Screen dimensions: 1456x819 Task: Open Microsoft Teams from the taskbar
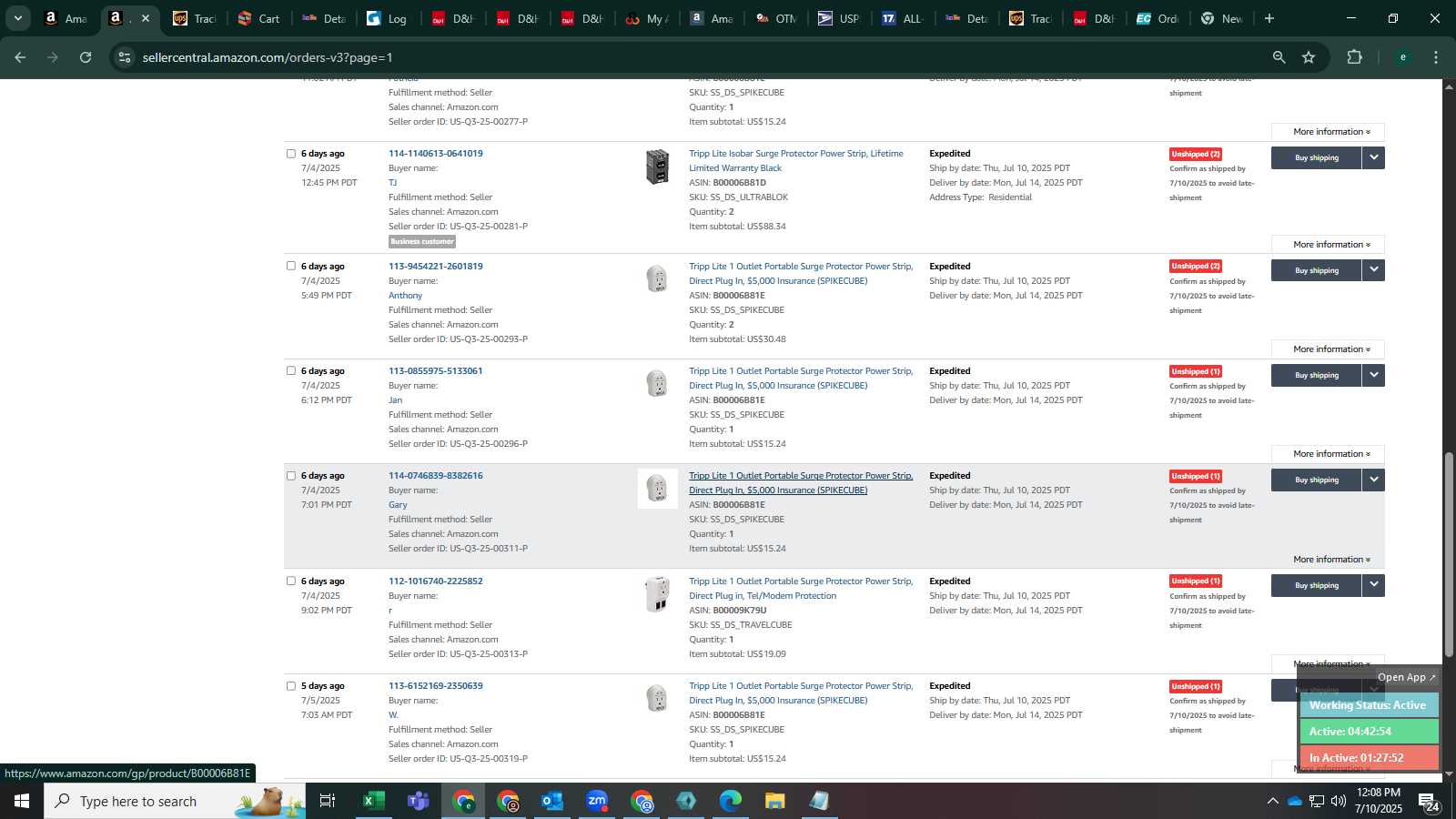[x=418, y=801]
